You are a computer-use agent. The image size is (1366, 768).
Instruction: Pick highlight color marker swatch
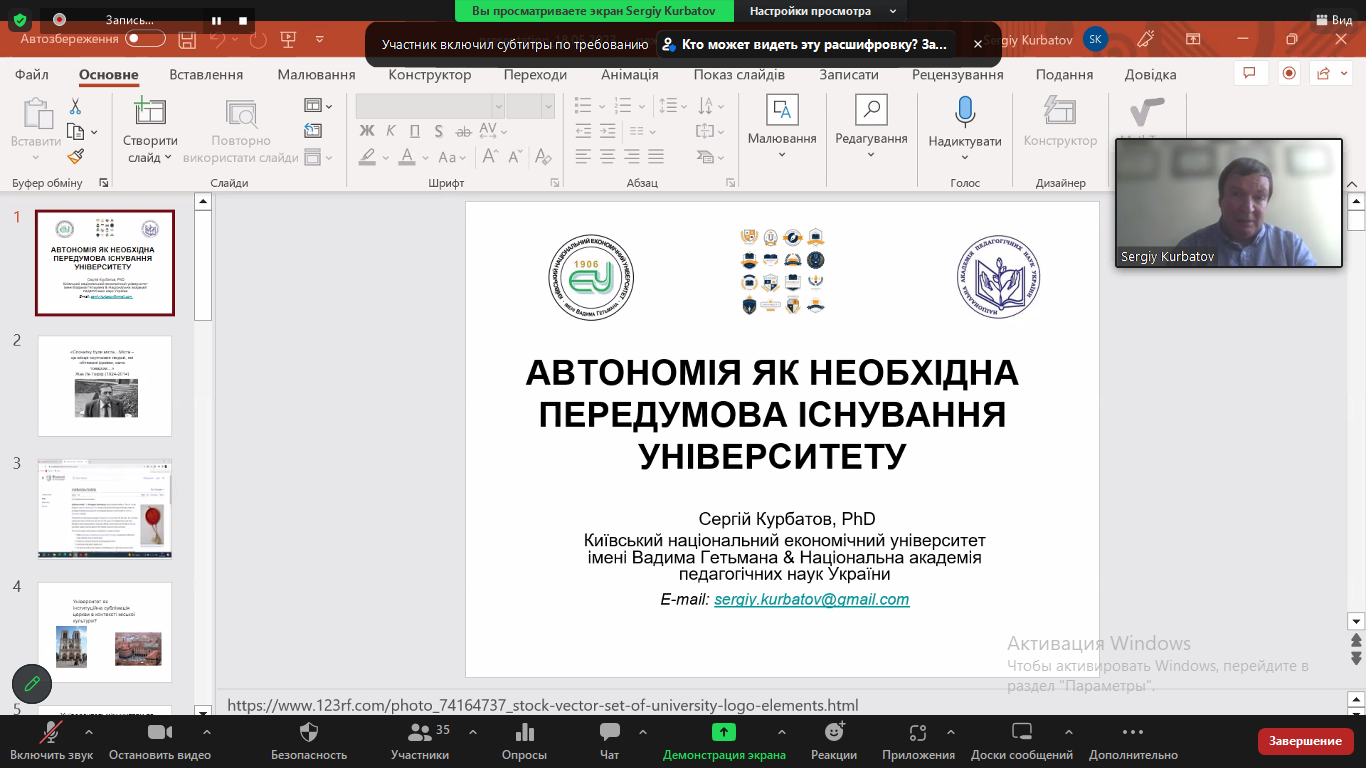tap(367, 156)
